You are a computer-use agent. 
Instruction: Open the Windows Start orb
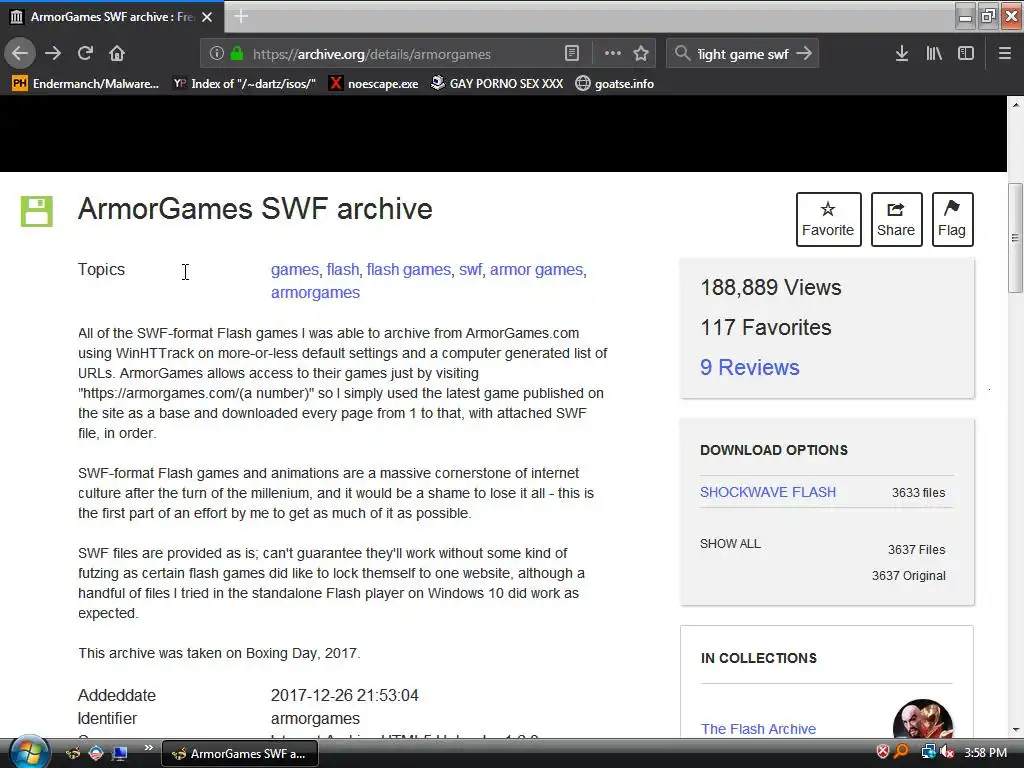click(x=28, y=752)
